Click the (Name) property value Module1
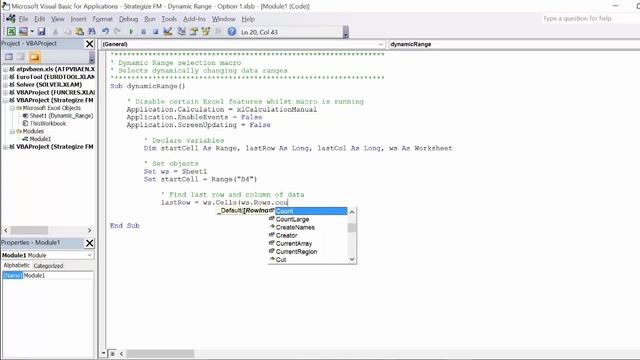Image resolution: width=640 pixels, height=360 pixels. 58,276
